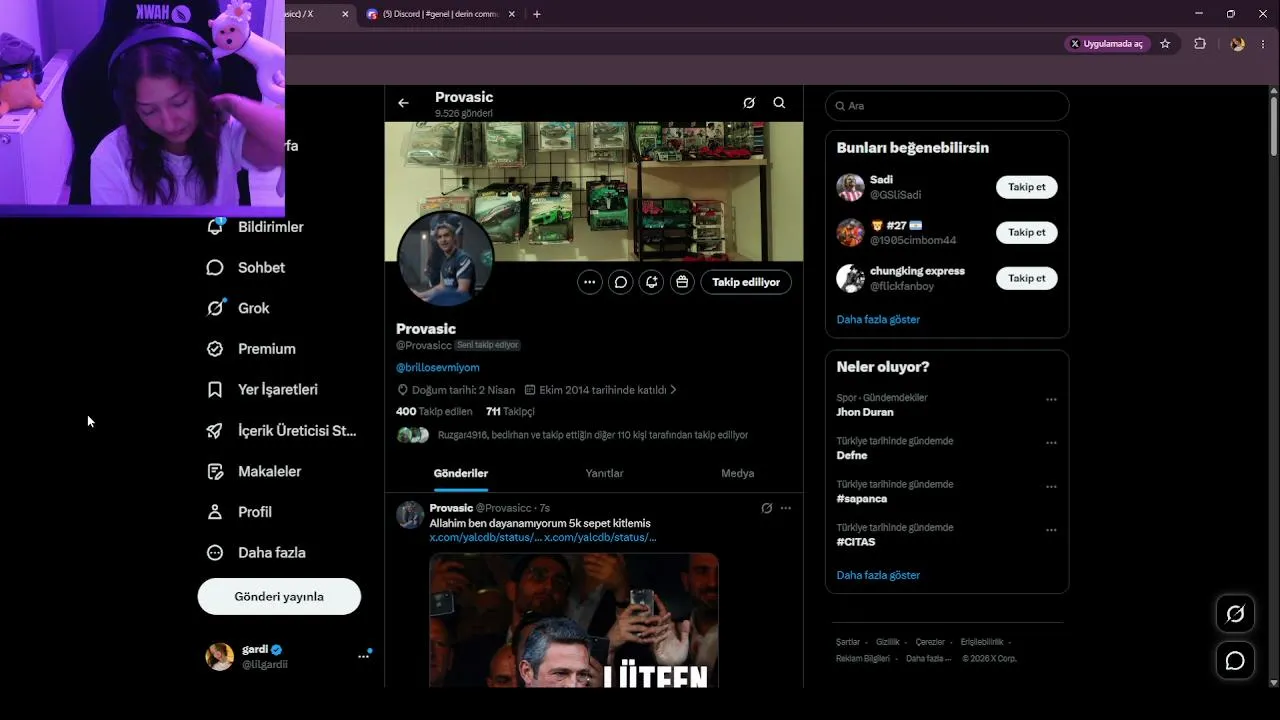This screenshot has width=1280, height=720.
Task: Open options menu for #CITAS trend
Action: coord(1051,530)
